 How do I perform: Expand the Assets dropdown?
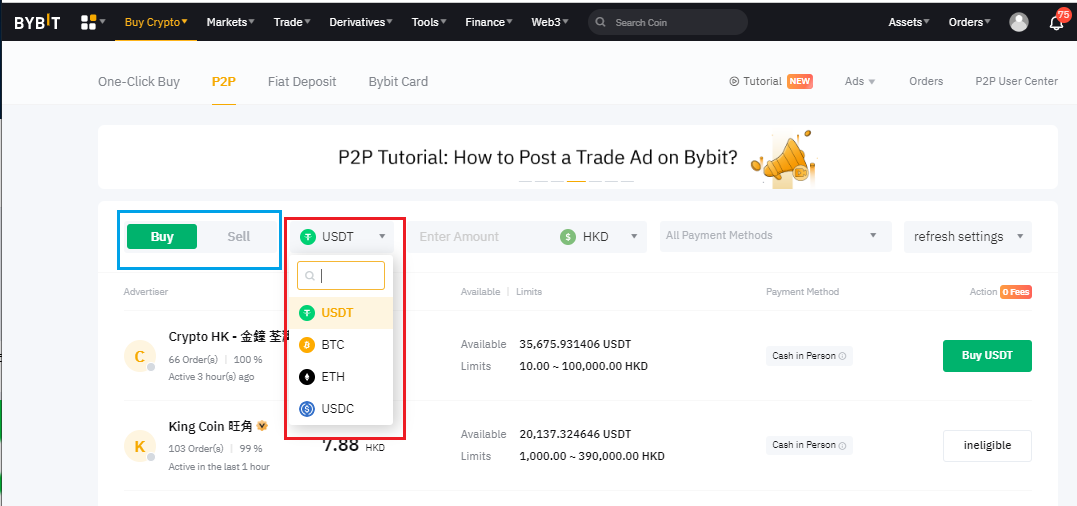pos(909,22)
